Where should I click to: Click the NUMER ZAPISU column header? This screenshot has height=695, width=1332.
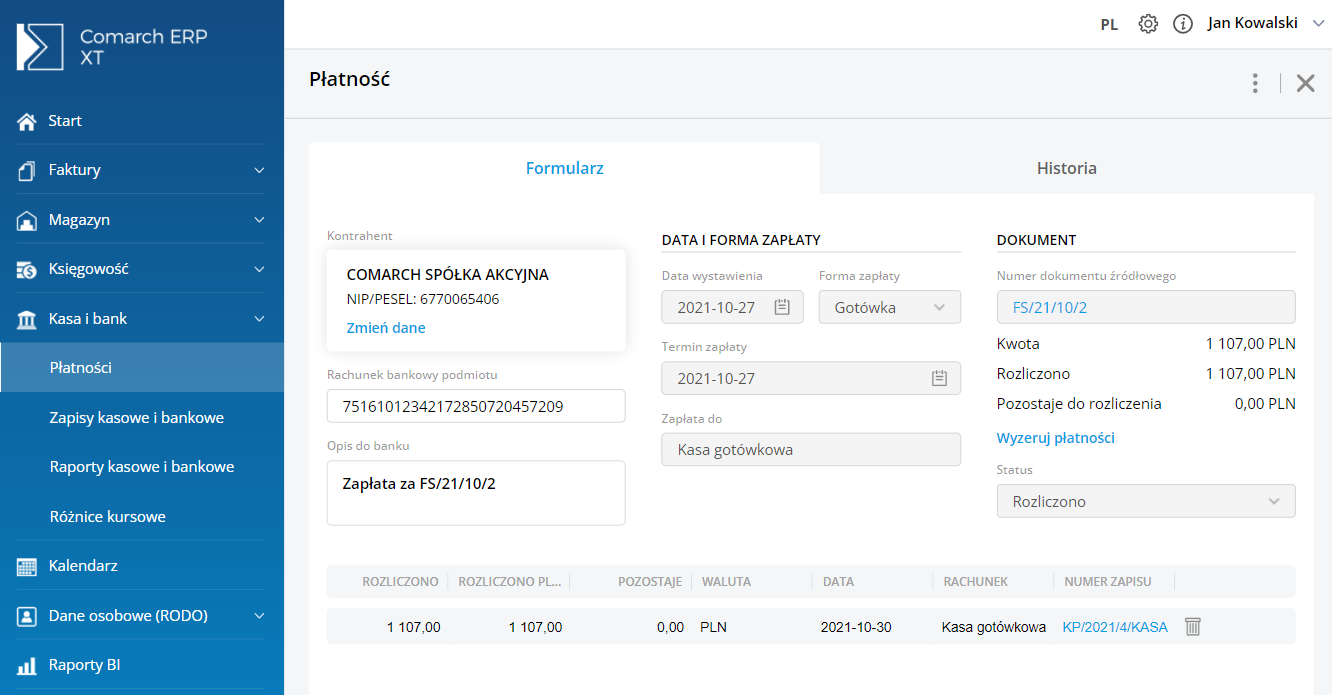[1108, 582]
